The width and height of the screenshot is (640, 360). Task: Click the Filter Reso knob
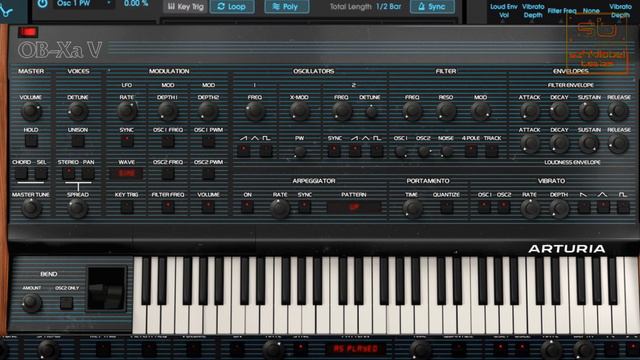tap(446, 111)
